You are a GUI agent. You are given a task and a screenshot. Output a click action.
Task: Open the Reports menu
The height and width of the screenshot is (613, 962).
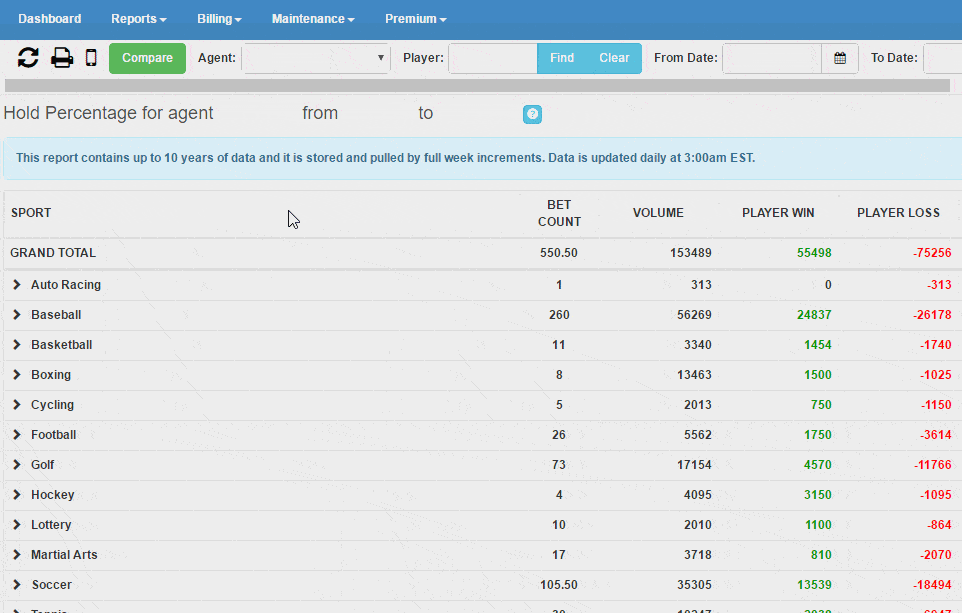139,19
